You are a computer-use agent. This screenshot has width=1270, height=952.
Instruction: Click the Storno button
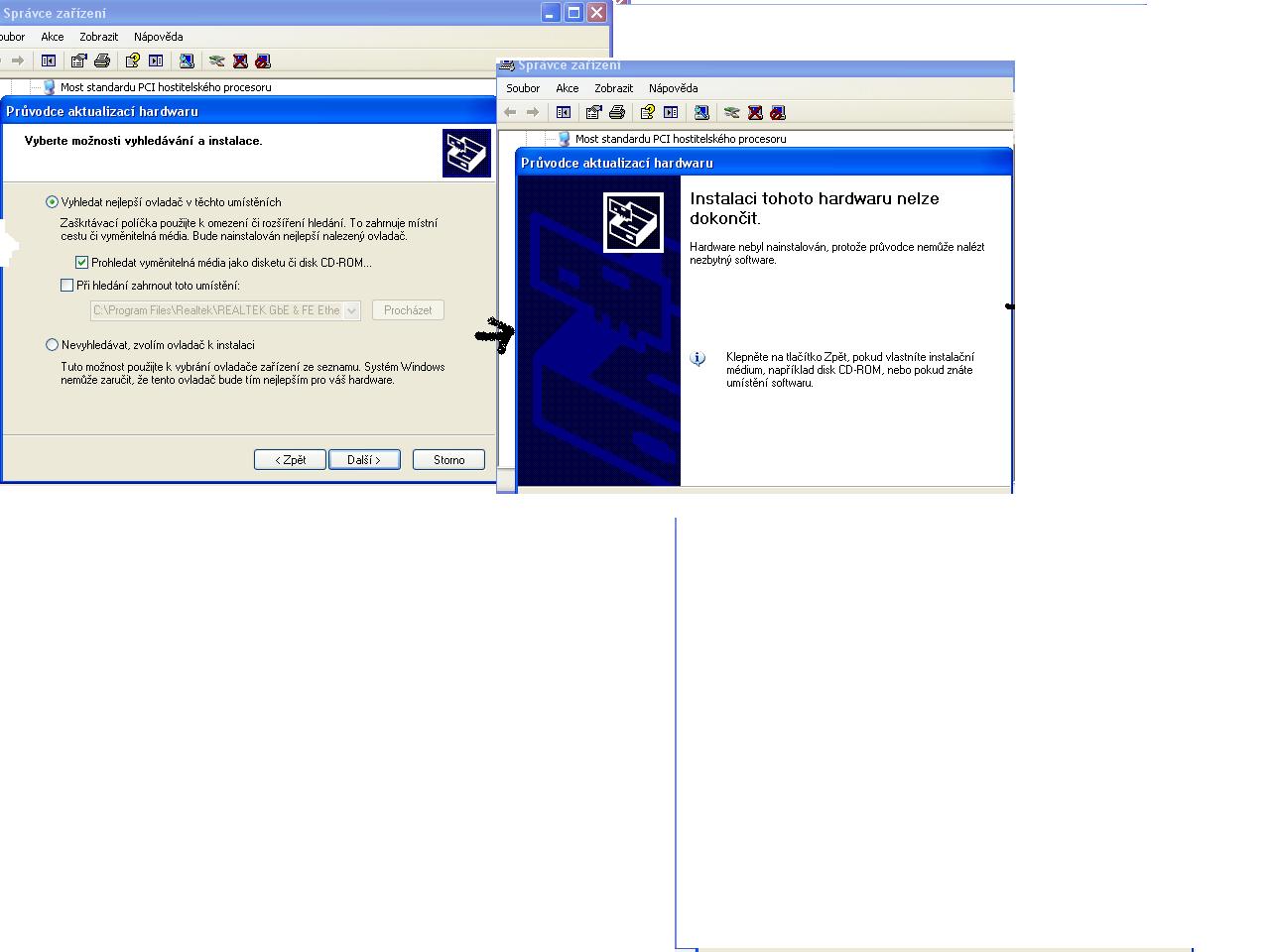(x=448, y=459)
